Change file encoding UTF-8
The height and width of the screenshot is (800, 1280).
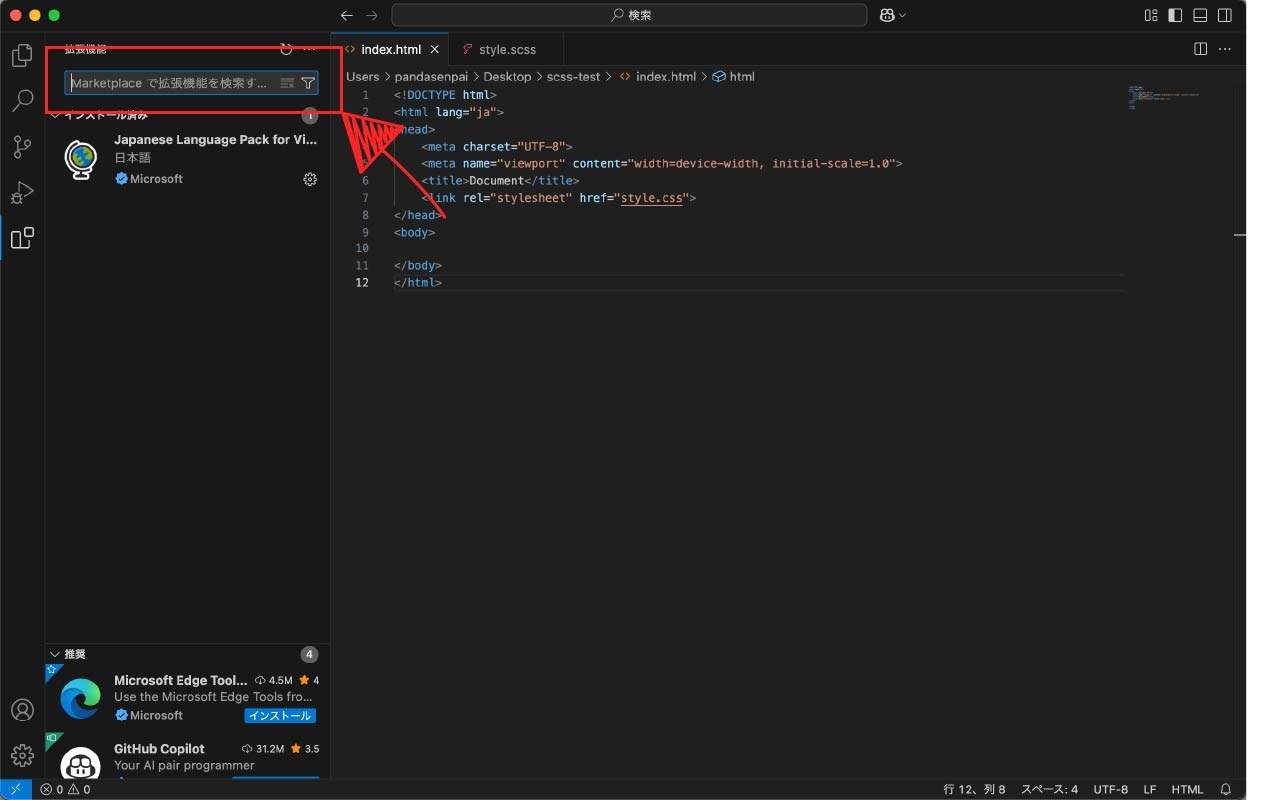click(1110, 789)
